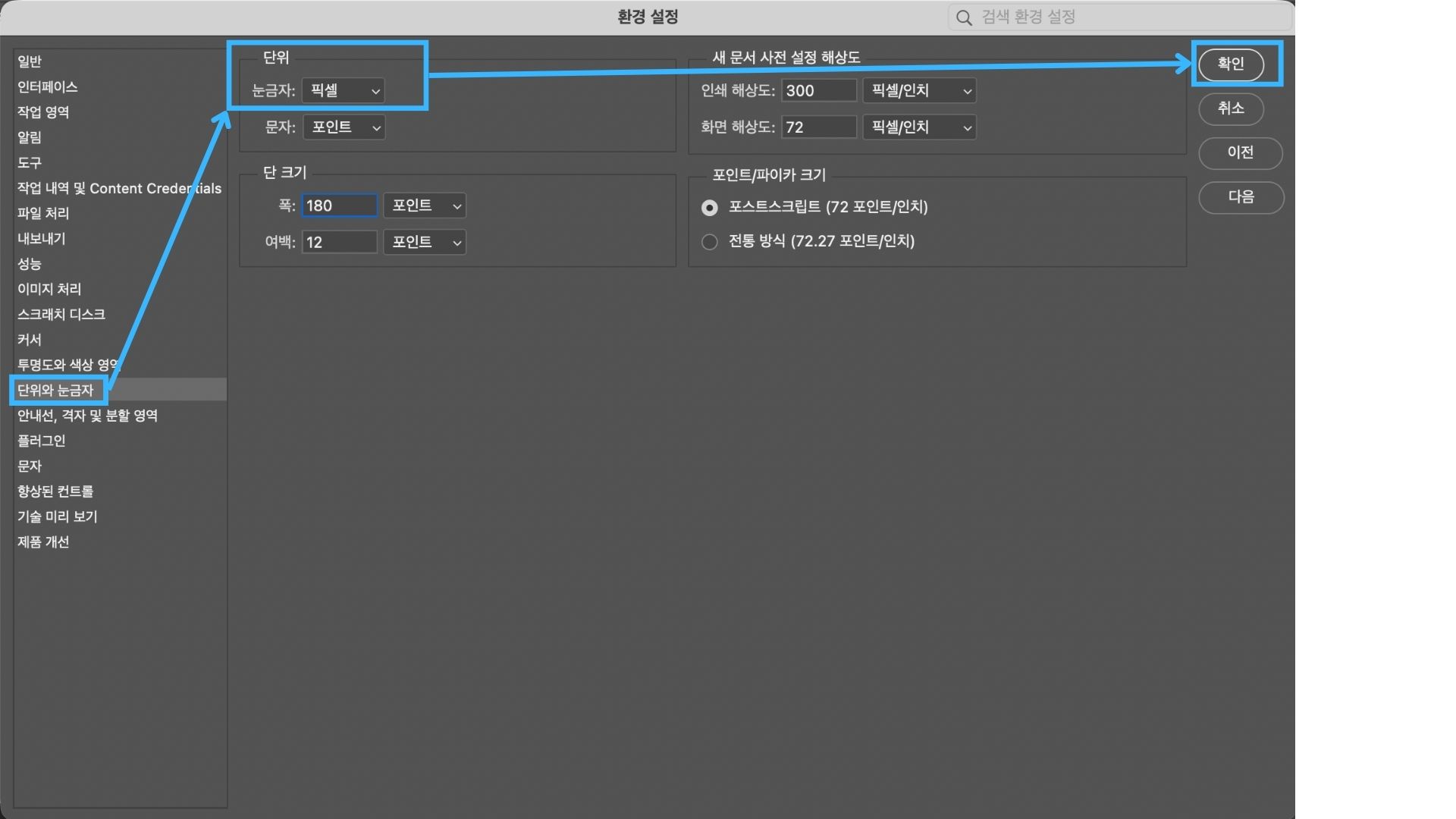Open the 파일 처리 category
Image resolution: width=1456 pixels, height=819 pixels.
coord(120,213)
